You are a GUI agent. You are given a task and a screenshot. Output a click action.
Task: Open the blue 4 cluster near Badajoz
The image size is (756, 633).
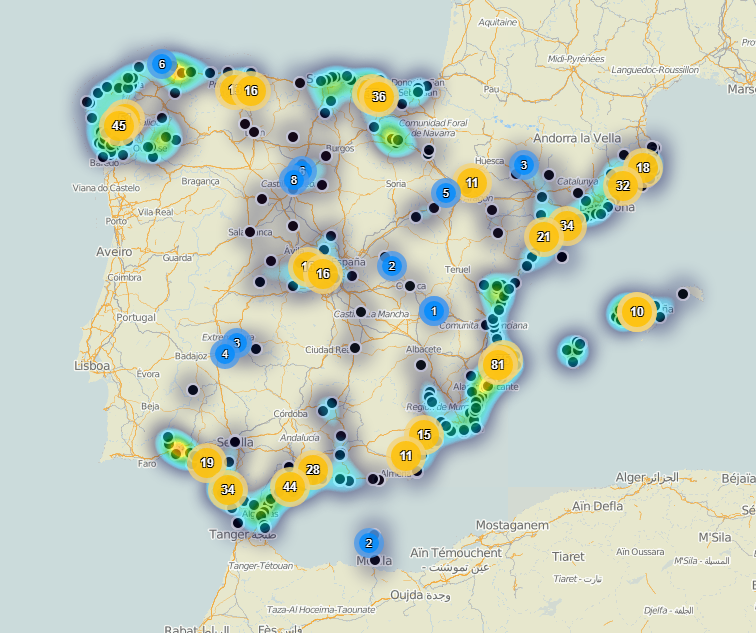(225, 354)
